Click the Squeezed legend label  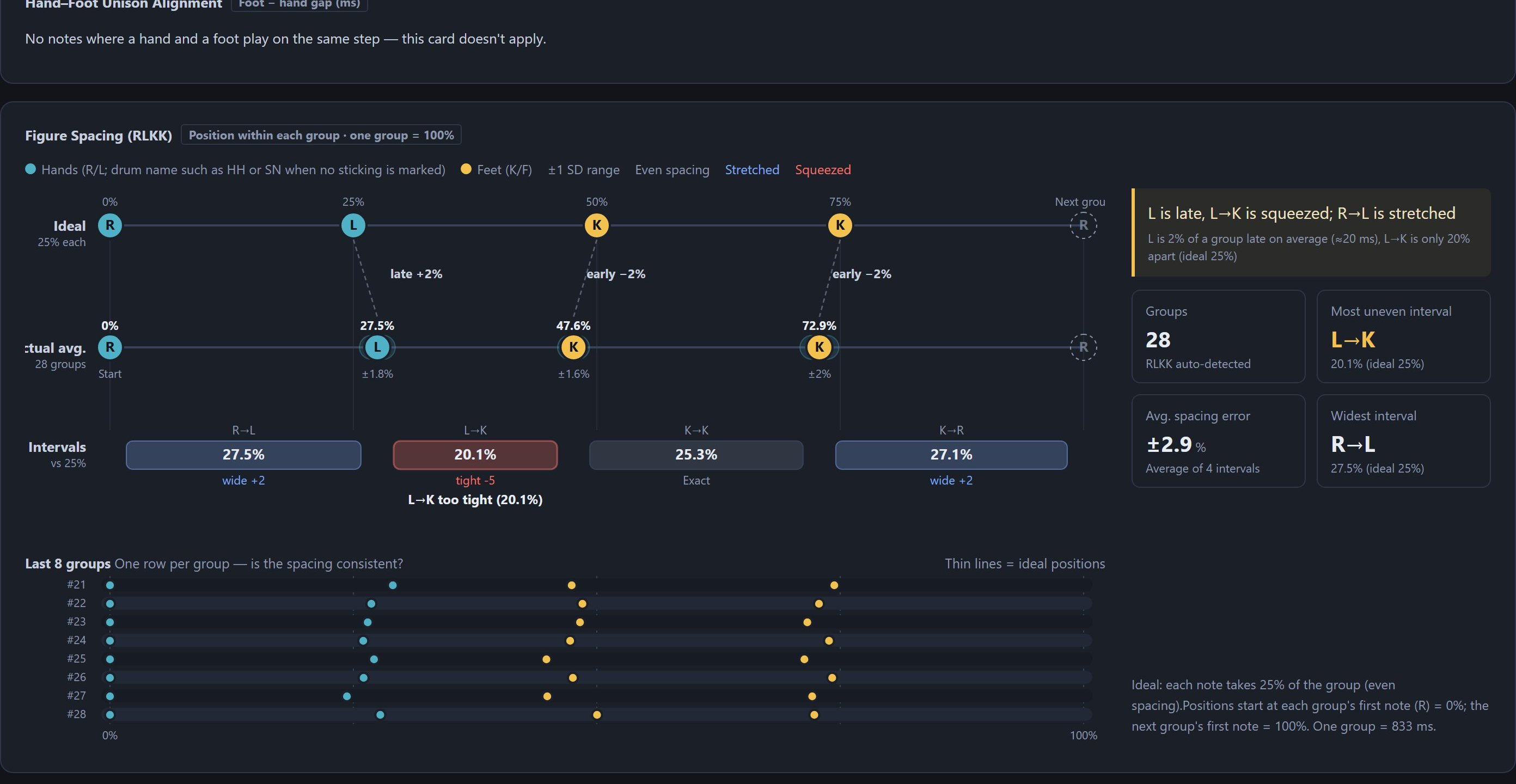click(x=823, y=170)
